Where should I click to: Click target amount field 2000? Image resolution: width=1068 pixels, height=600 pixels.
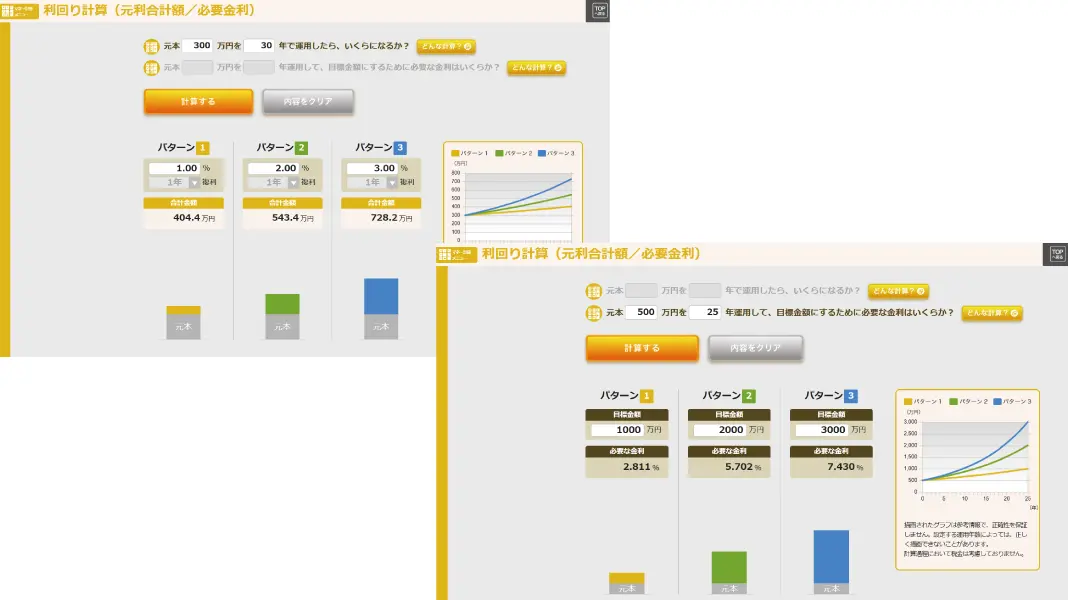pos(719,430)
